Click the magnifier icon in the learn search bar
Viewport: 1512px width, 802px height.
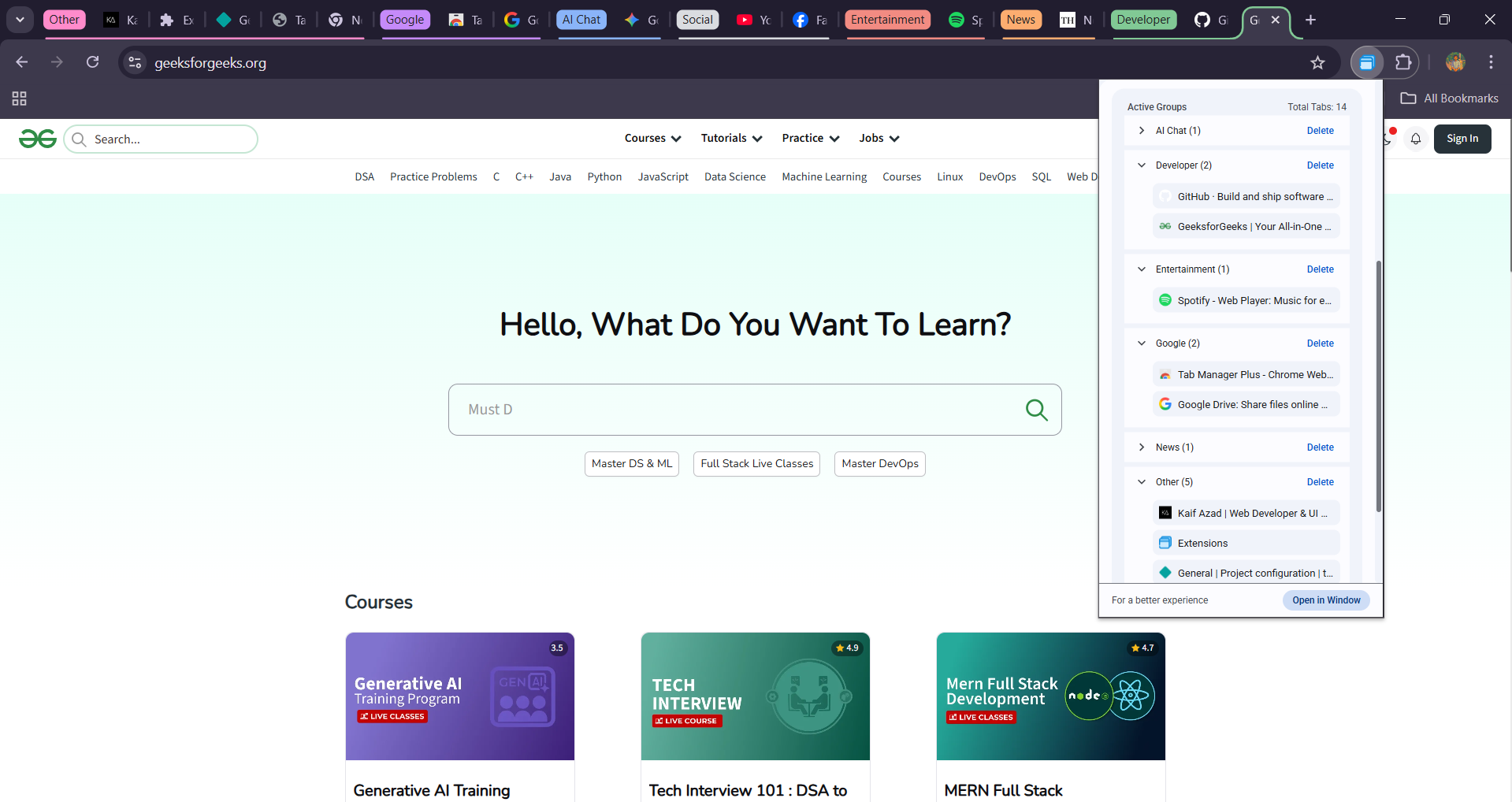click(1036, 410)
